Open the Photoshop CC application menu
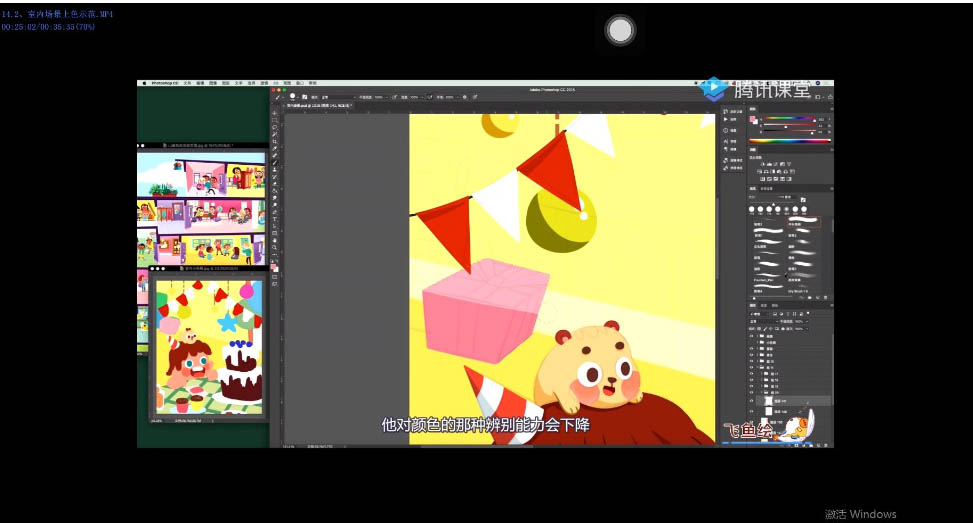 (164, 83)
